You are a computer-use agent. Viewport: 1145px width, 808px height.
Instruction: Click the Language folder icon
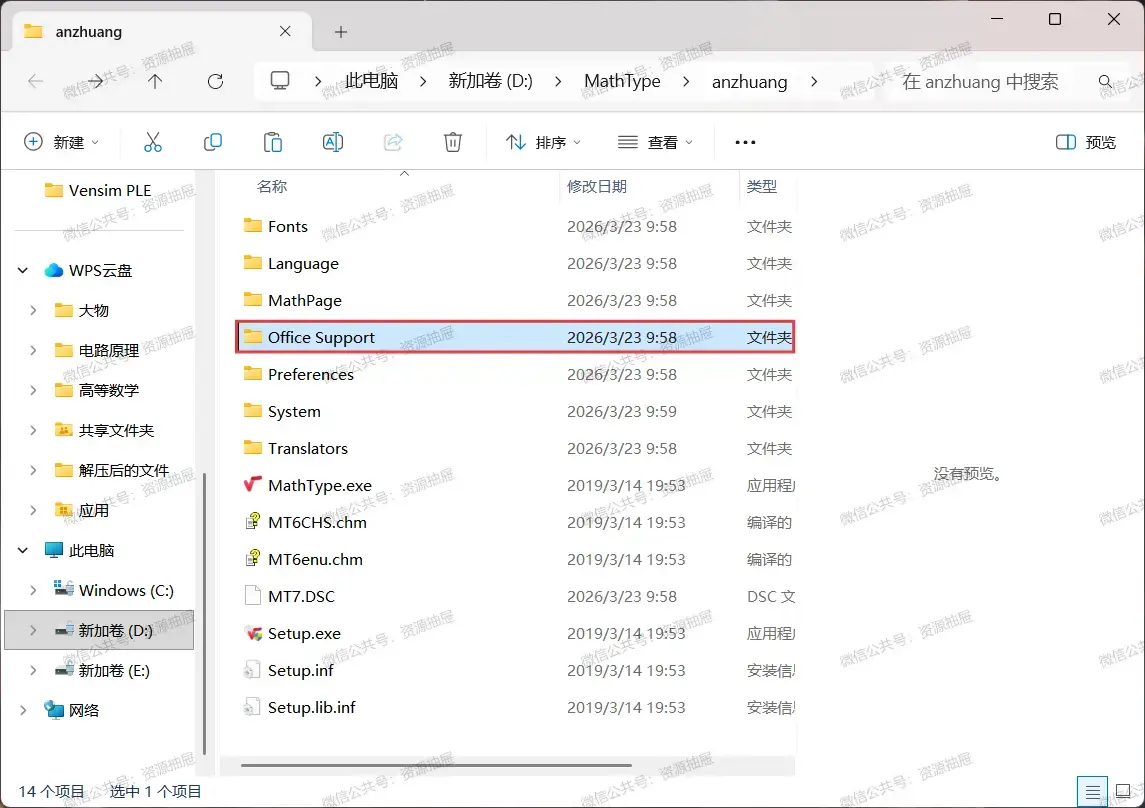pos(253,263)
